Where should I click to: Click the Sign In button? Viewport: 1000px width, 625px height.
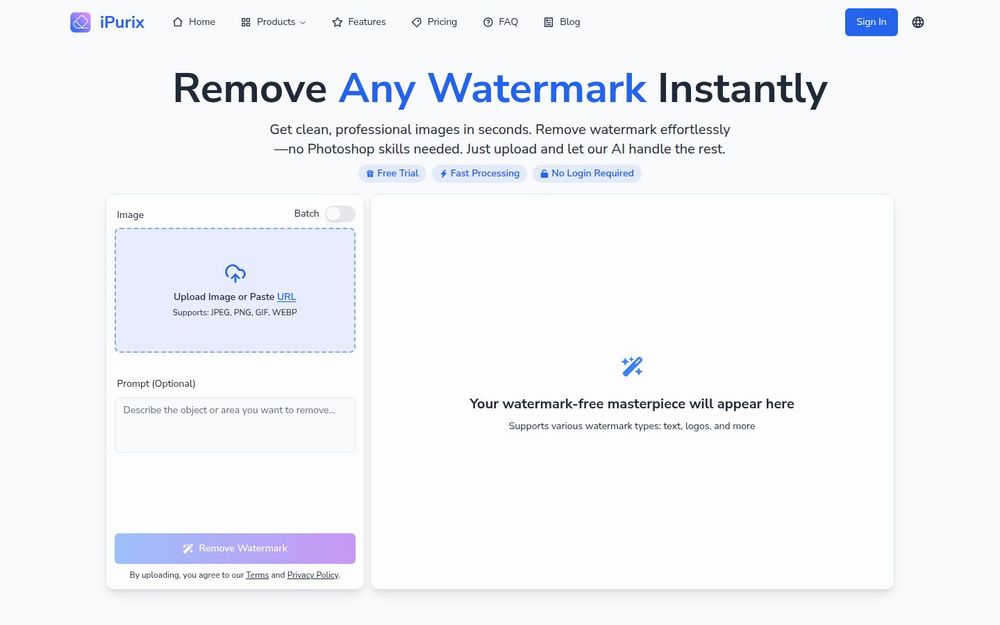pyautogui.click(x=871, y=22)
